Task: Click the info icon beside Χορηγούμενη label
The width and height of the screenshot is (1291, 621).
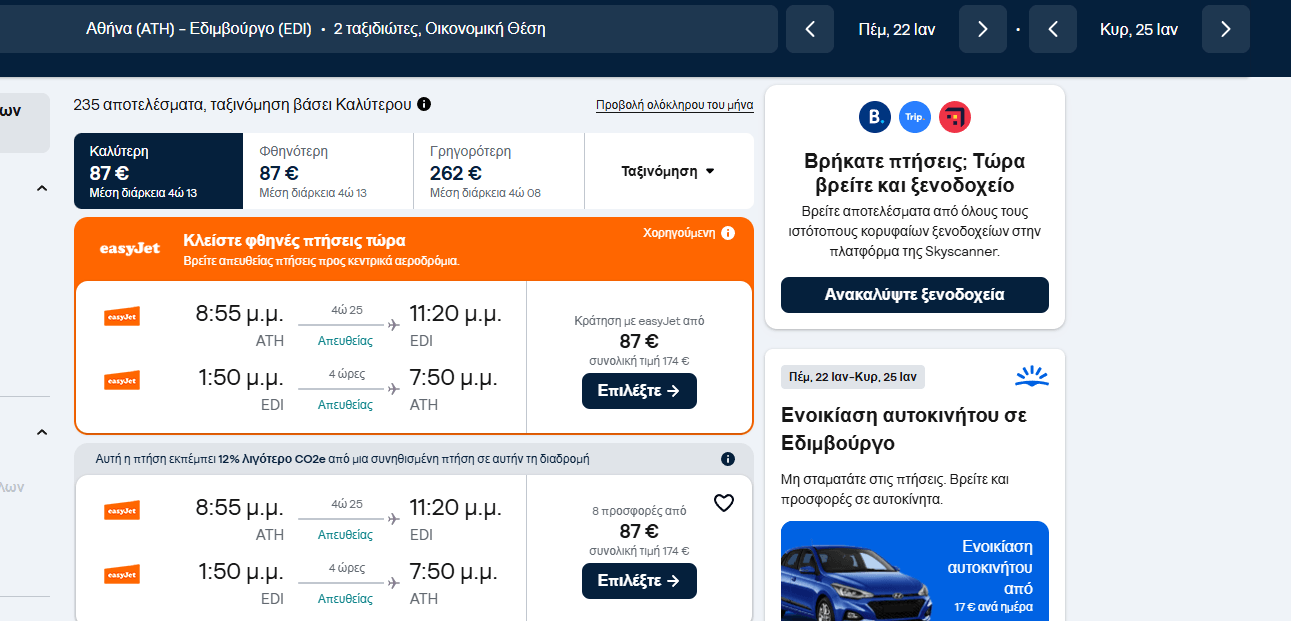Action: click(x=728, y=233)
